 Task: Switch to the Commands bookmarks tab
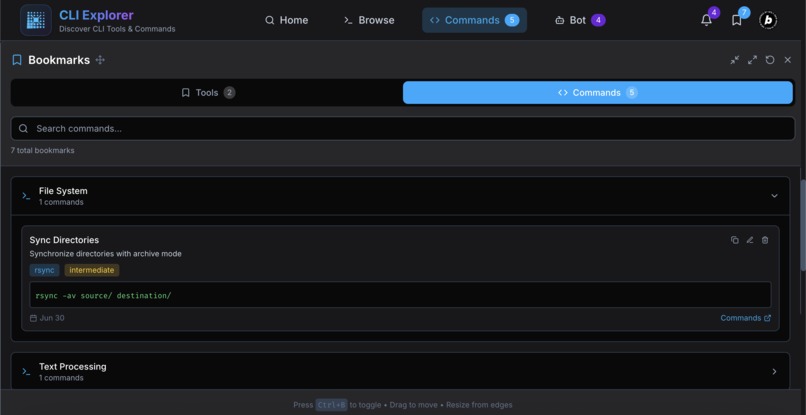tap(598, 93)
